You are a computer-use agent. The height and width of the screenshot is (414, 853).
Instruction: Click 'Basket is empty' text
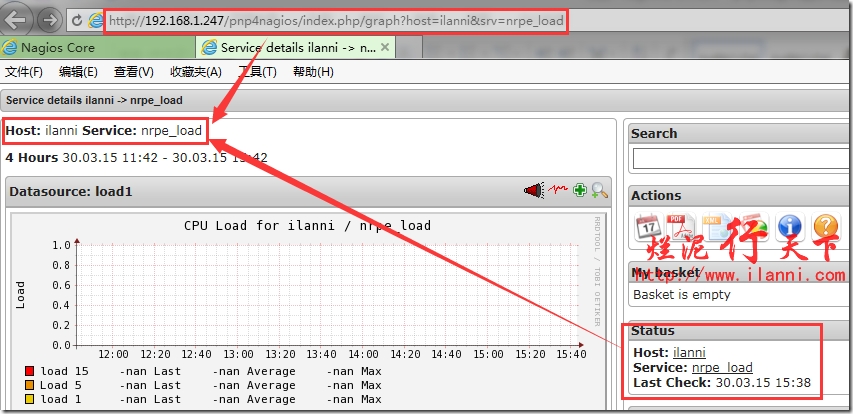(682, 295)
